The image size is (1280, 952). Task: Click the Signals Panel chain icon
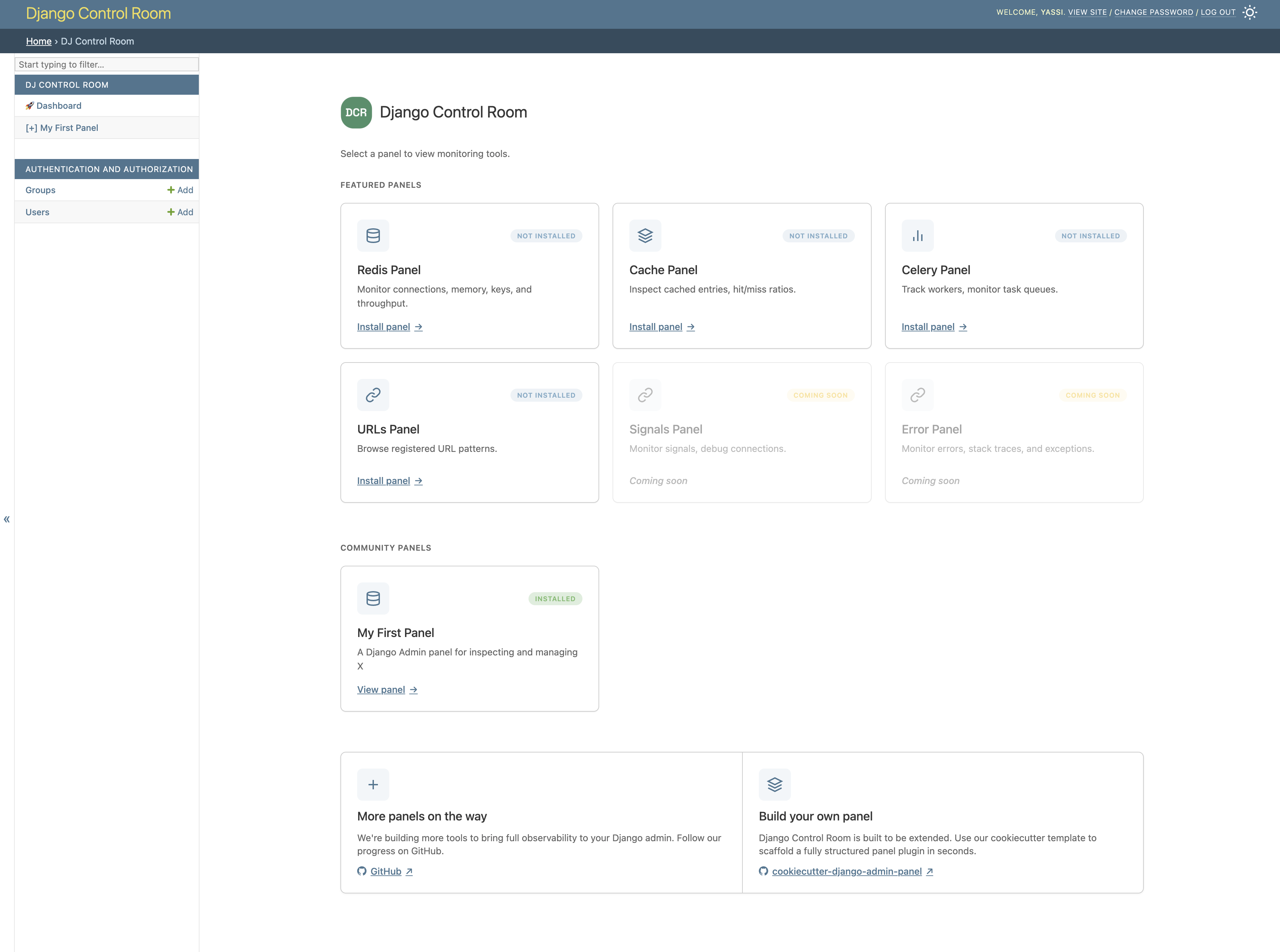point(645,395)
